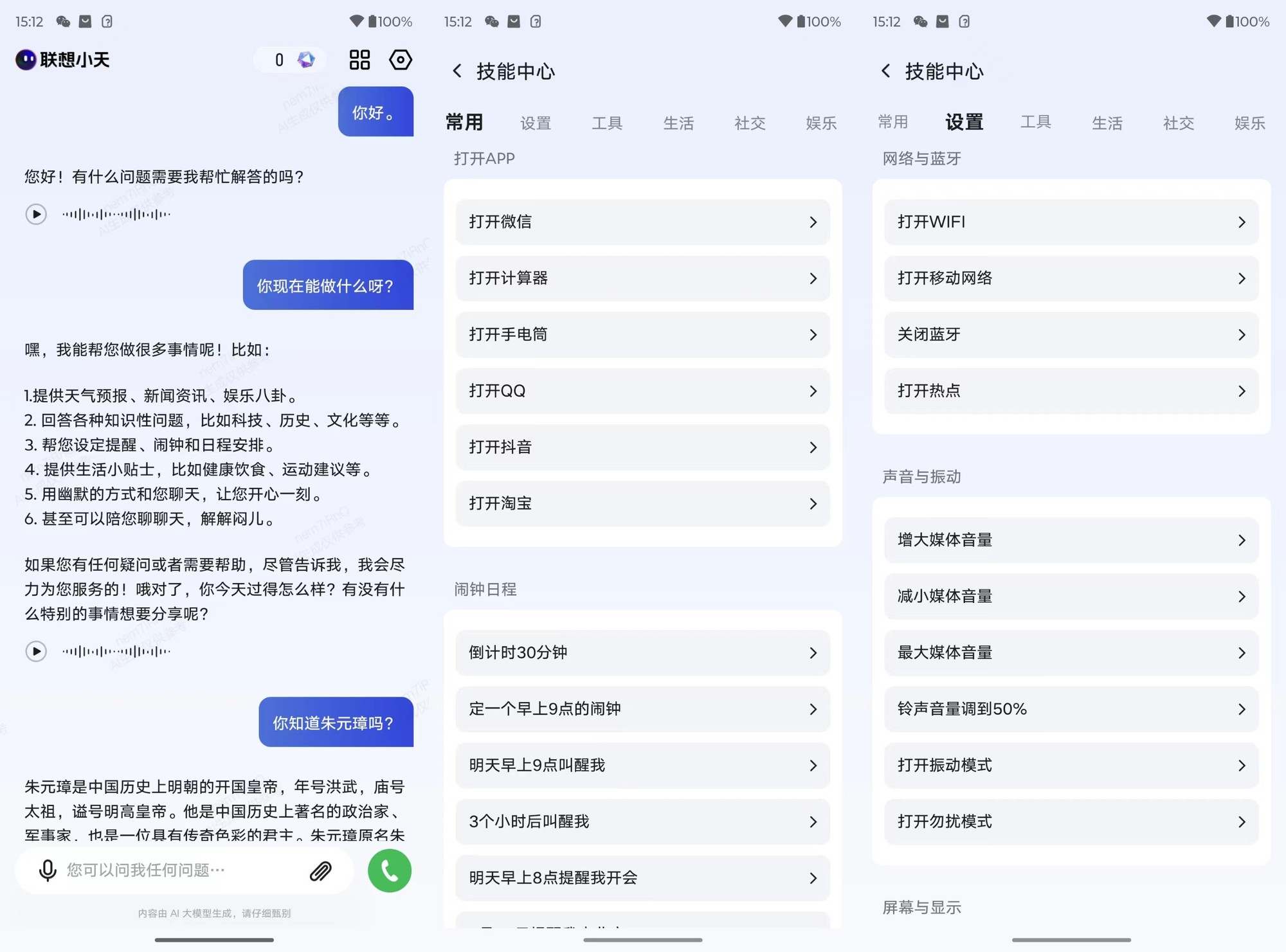The width and height of the screenshot is (1286, 952).
Task: Open the 打开手电筒 skill chevron
Action: (813, 335)
